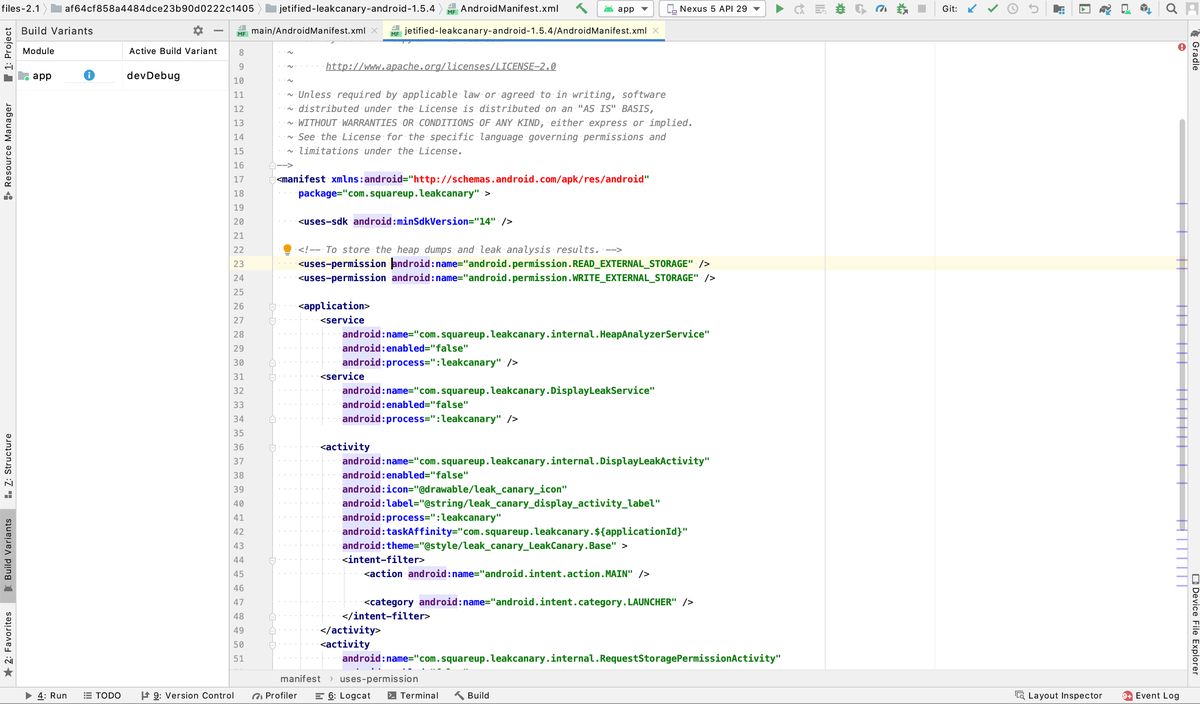Toggle the Resource Manager side tab
This screenshot has height=704, width=1200.
click(x=9, y=150)
